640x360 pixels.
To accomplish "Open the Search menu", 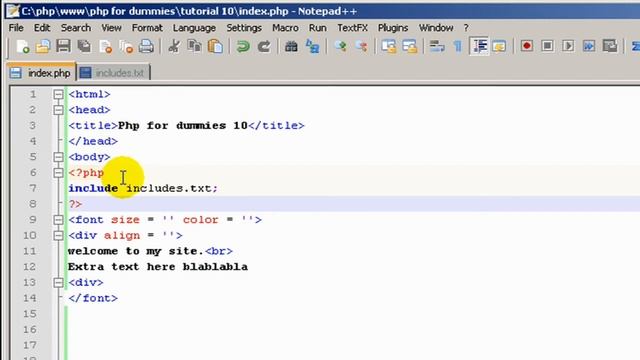I will coord(76,28).
